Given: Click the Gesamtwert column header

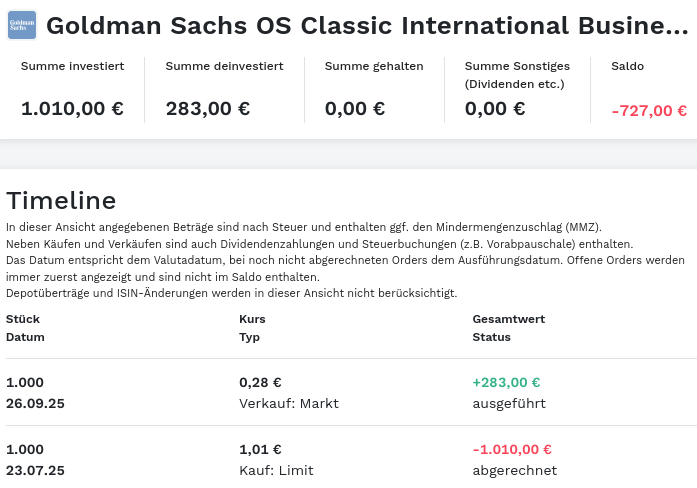Looking at the screenshot, I should click(x=508, y=319).
